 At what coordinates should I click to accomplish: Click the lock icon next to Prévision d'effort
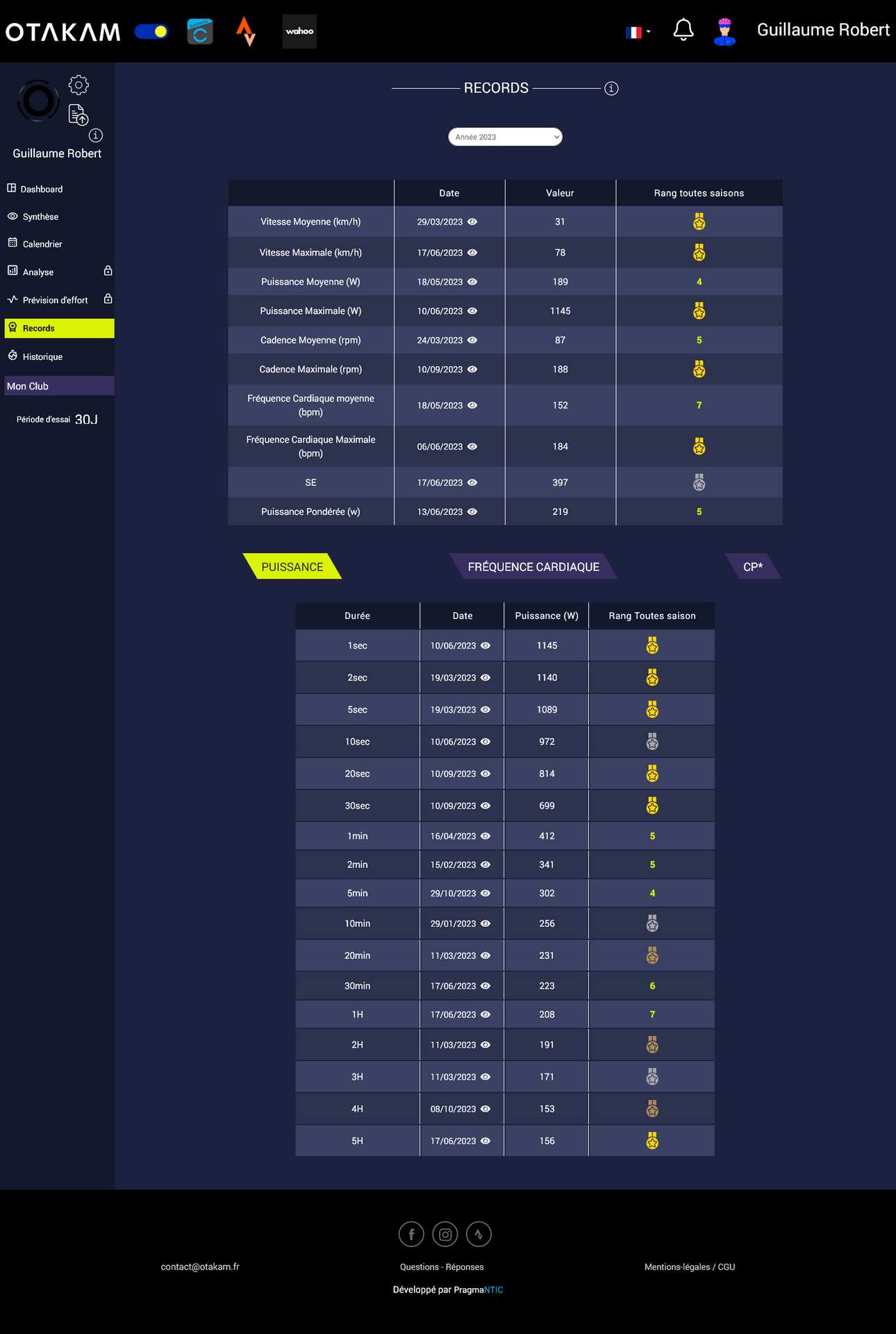108,299
